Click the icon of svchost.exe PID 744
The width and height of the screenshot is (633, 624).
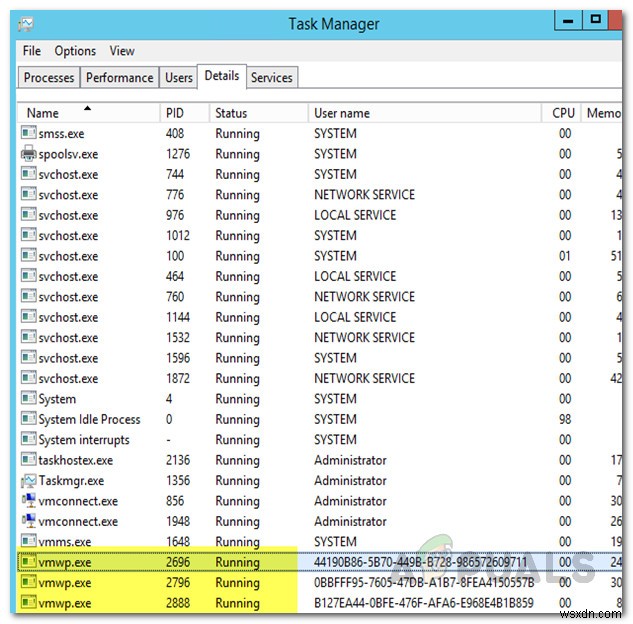(28, 173)
